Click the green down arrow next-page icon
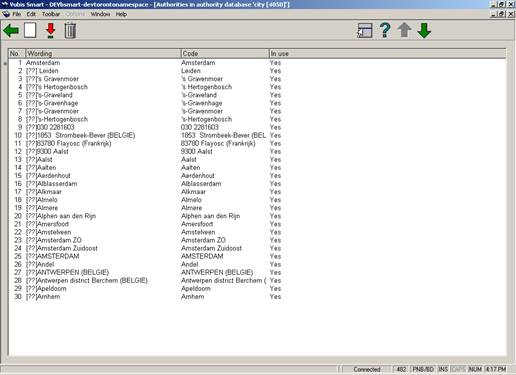 [424, 31]
